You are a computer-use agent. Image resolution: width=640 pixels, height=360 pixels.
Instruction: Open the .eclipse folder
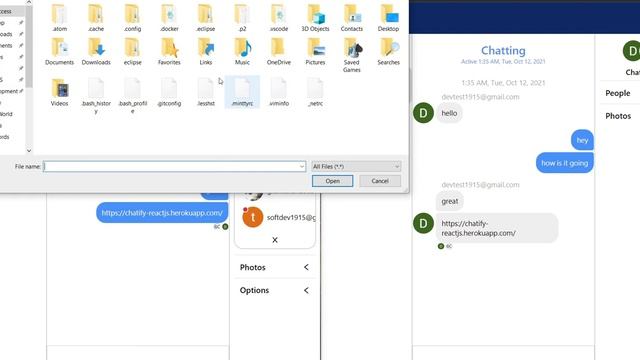coord(206,18)
